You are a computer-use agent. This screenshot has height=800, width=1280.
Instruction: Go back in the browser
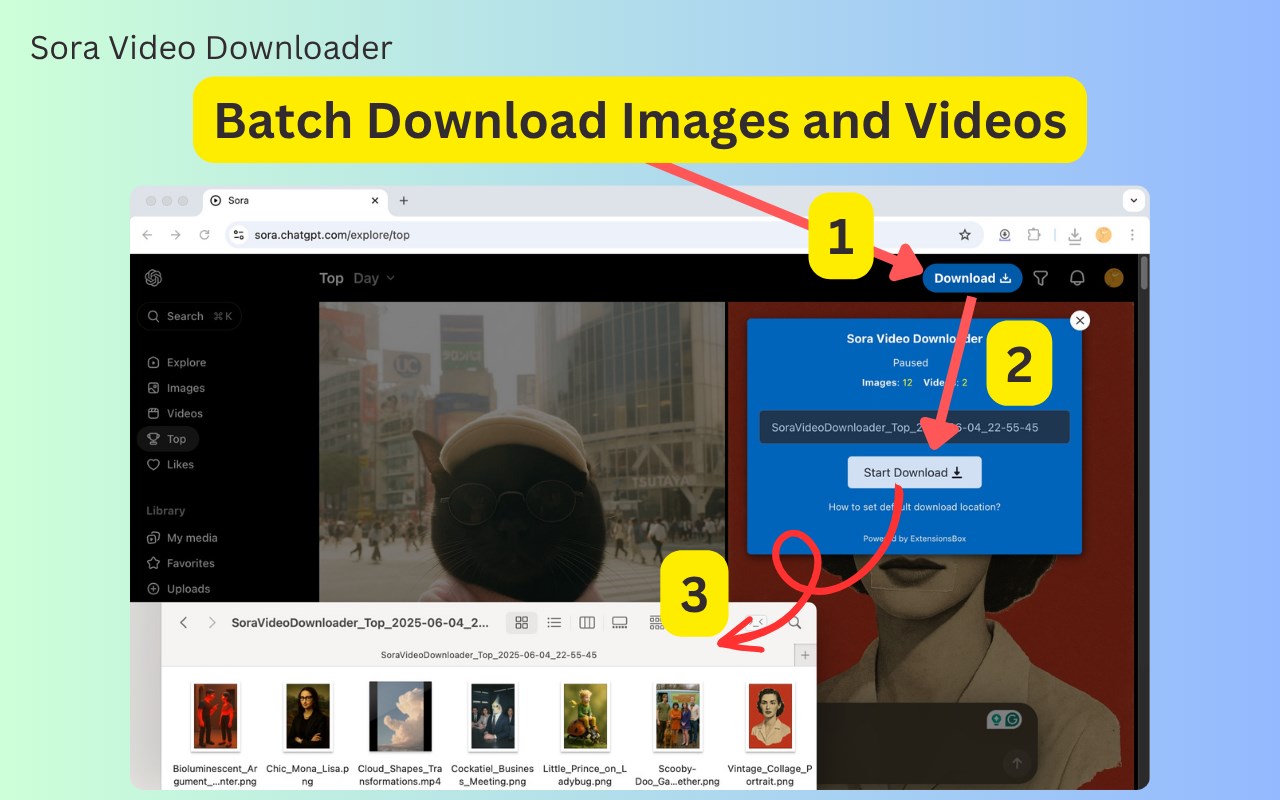147,235
